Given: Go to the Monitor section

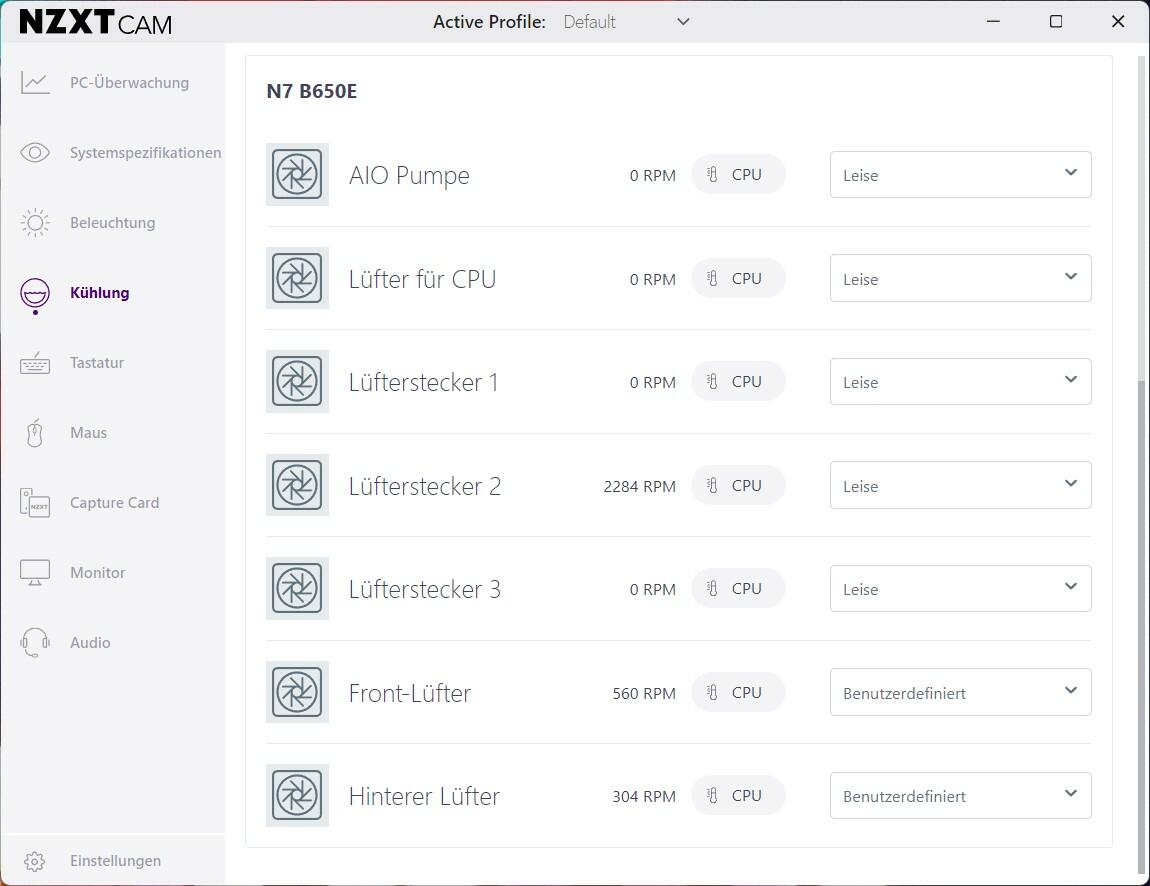Looking at the screenshot, I should pos(97,573).
